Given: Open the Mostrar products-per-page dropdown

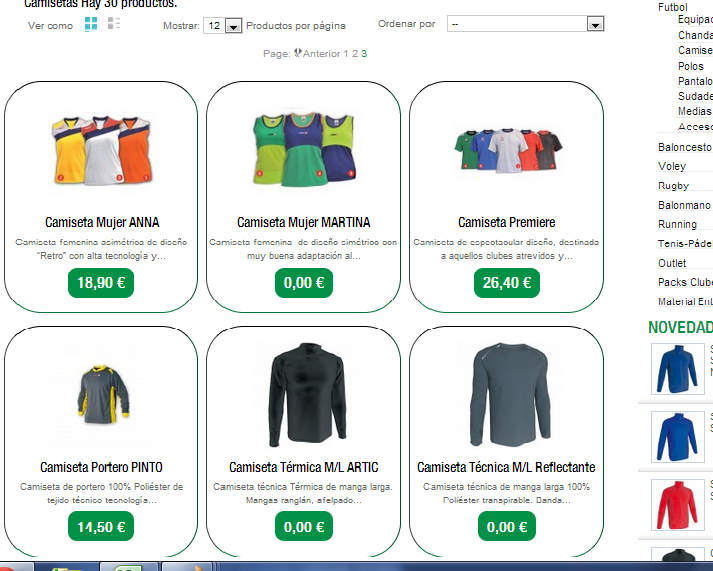Looking at the screenshot, I should pos(222,25).
